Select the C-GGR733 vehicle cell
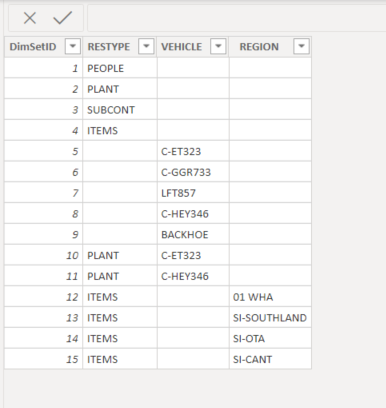This screenshot has width=386, height=408. 193,172
